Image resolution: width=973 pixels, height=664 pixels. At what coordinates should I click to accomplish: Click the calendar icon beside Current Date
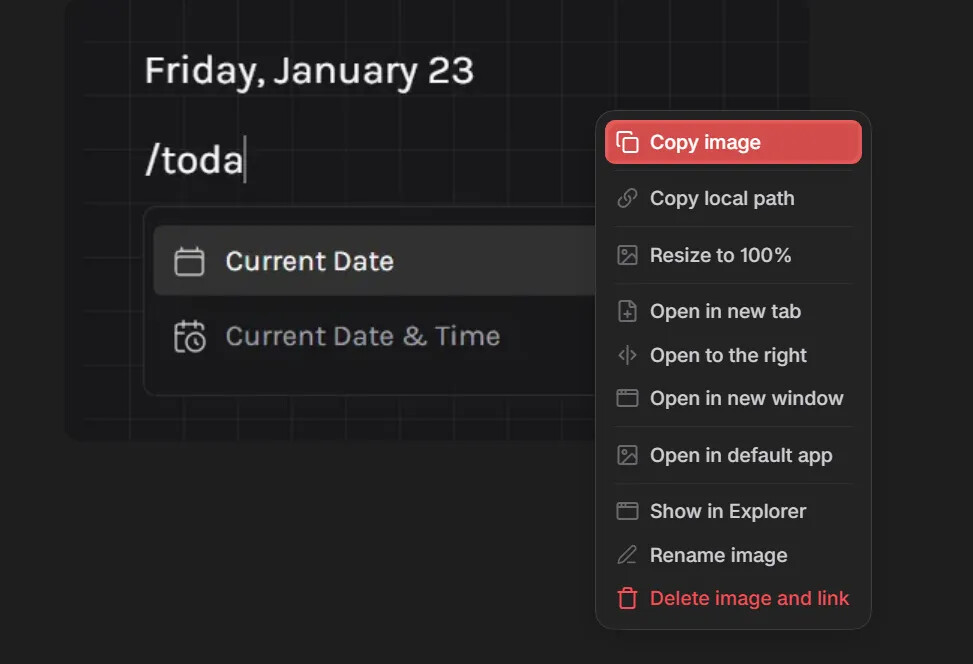[x=189, y=262]
